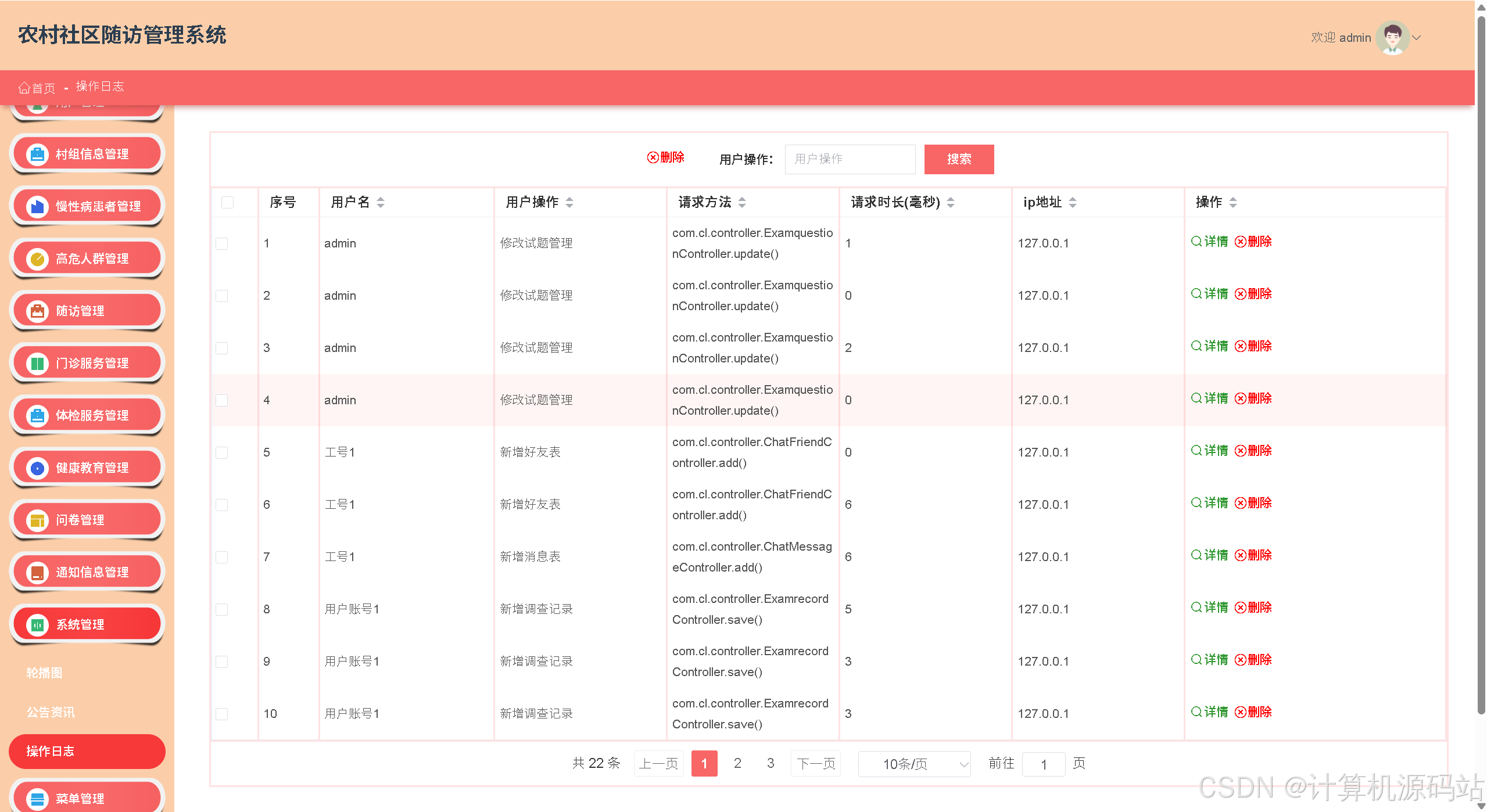Click the 问卷管理 layout icon
The height and width of the screenshot is (812, 1487).
point(37,520)
